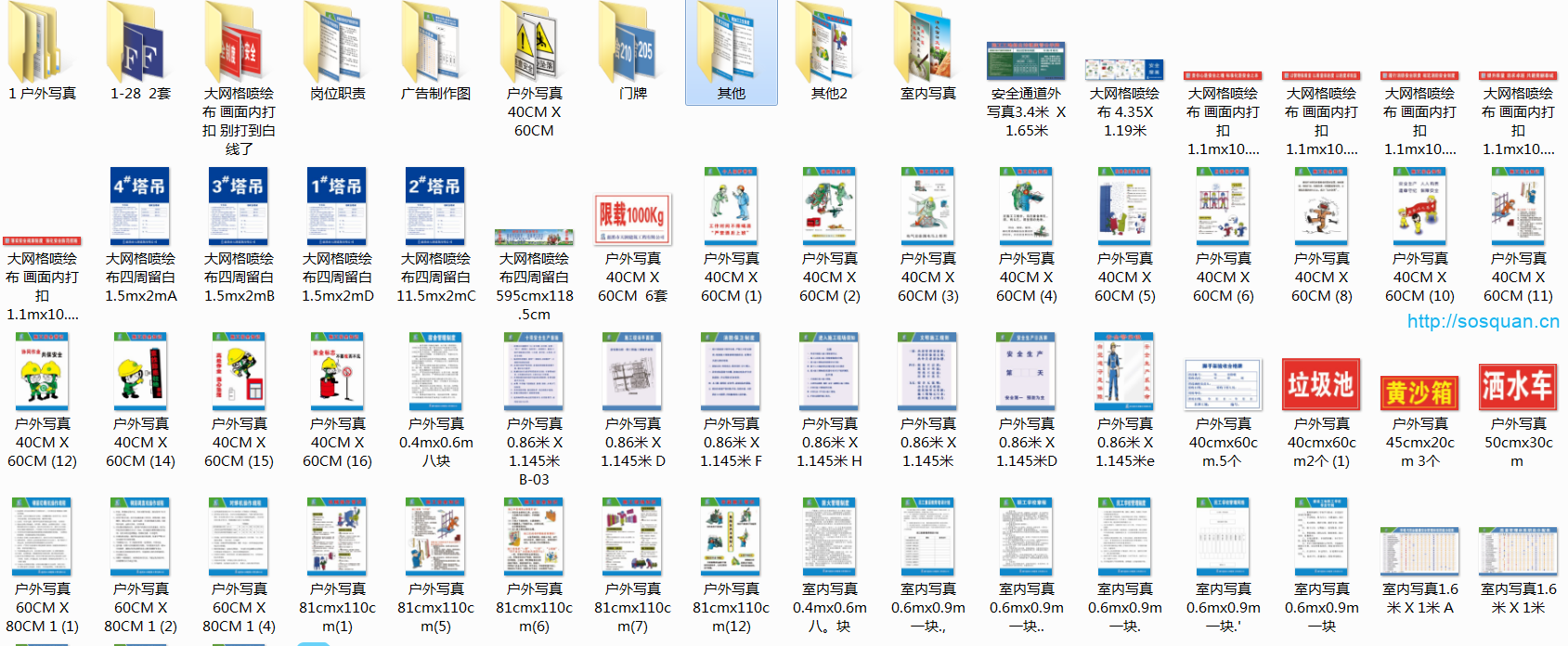Image resolution: width=1568 pixels, height=646 pixels.
Task: Click the highlighted 其他 folder
Action: tap(731, 46)
